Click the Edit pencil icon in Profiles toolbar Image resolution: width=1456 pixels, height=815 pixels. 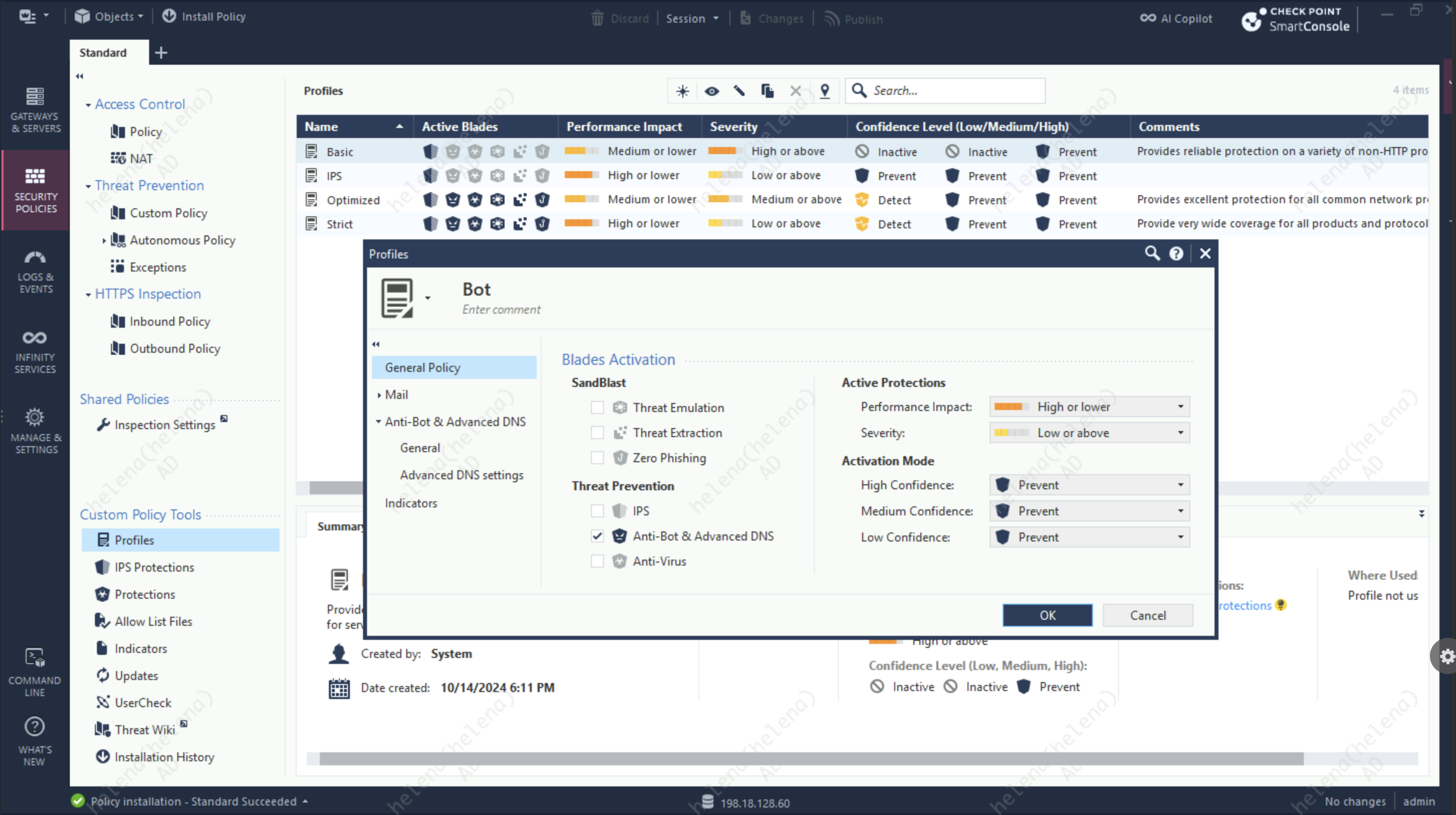(x=739, y=91)
